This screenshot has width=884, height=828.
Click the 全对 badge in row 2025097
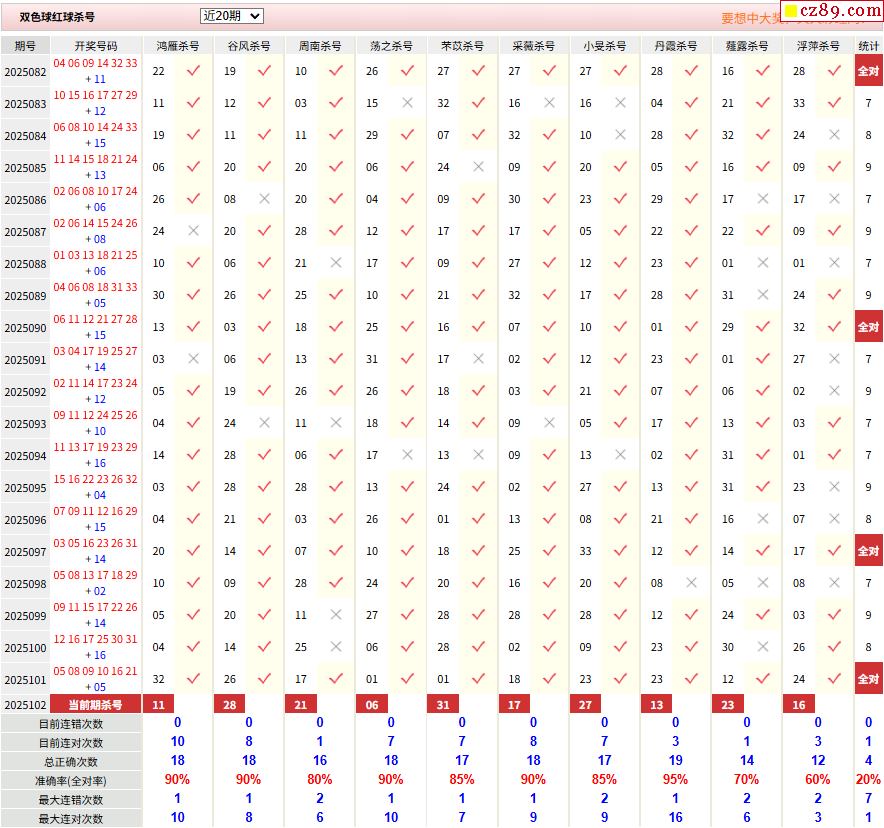pyautogui.click(x=869, y=551)
